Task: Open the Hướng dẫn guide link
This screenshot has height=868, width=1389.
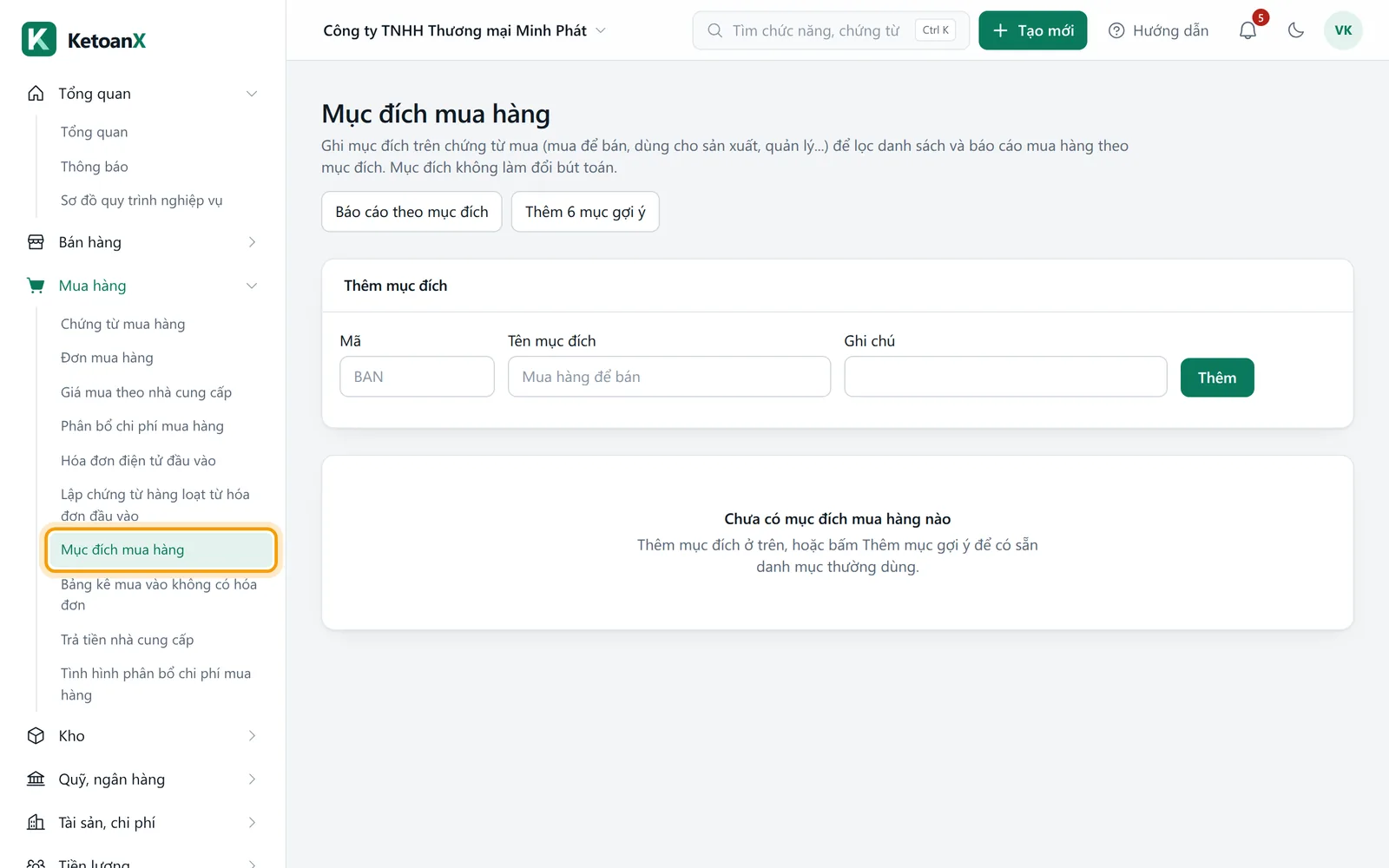Action: tap(1159, 30)
